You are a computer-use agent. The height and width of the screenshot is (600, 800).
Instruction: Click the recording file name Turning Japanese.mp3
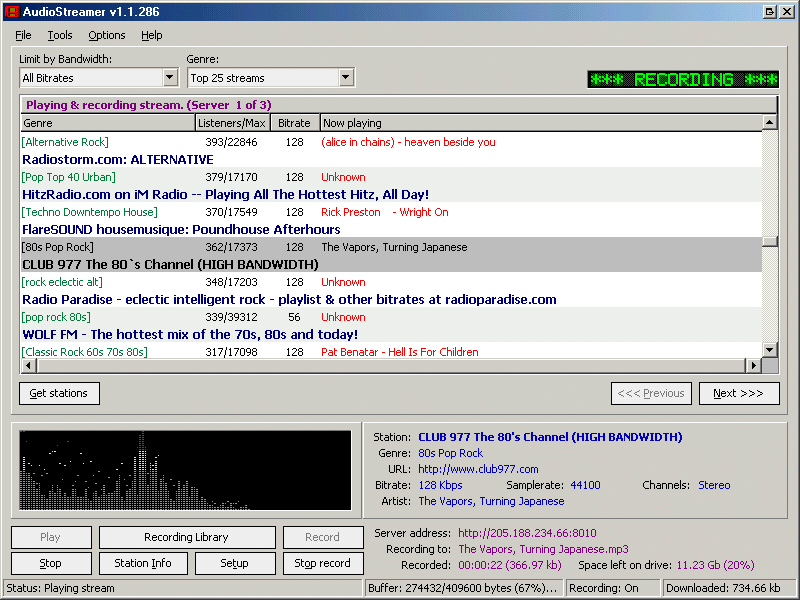coord(543,549)
